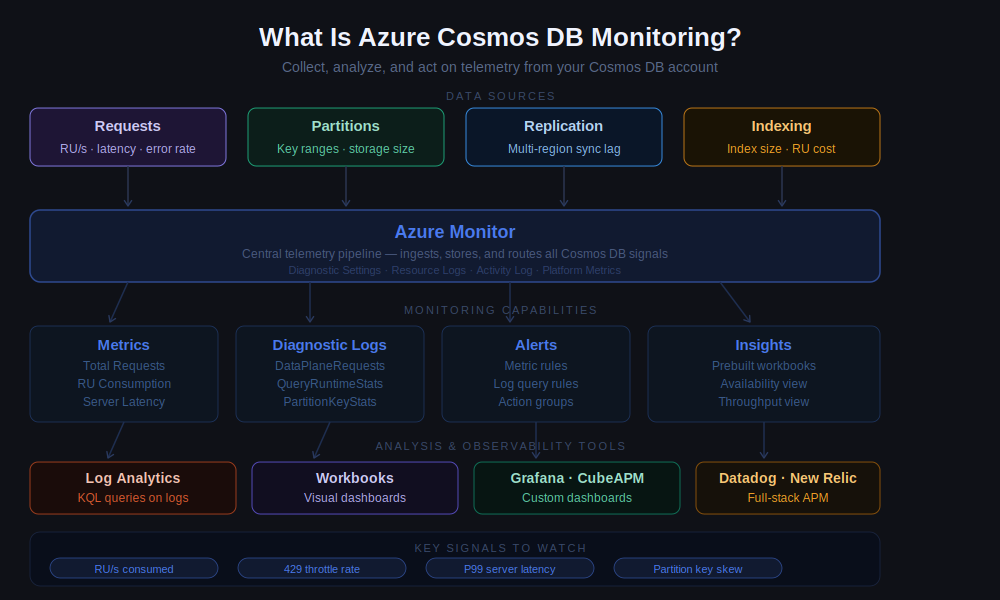This screenshot has height=600, width=1000.
Task: Click 'Visual dashboards' under Workbooks
Action: [355, 498]
